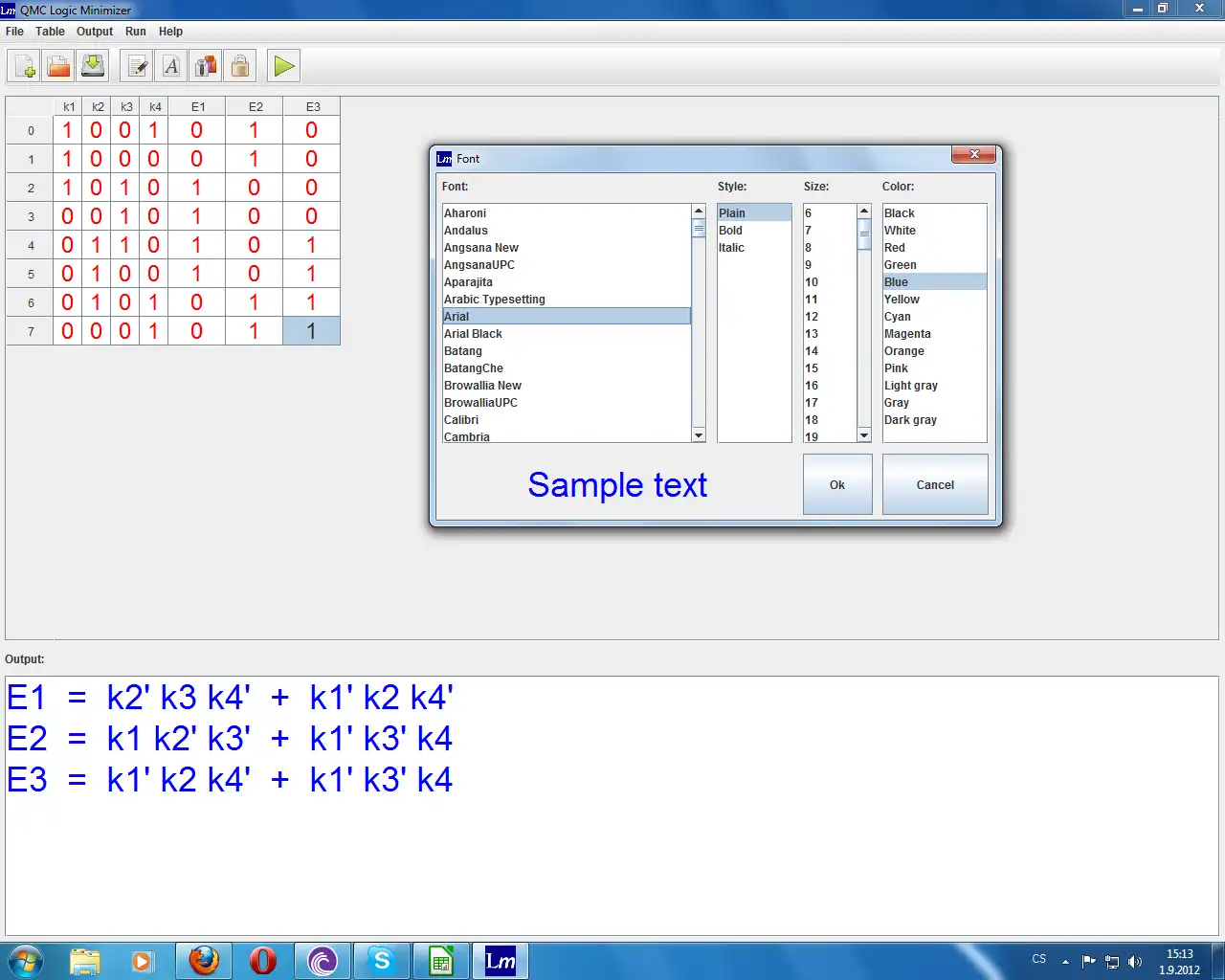Cancel the Font dialog
Screen dimensions: 1225x980
pyautogui.click(x=935, y=484)
